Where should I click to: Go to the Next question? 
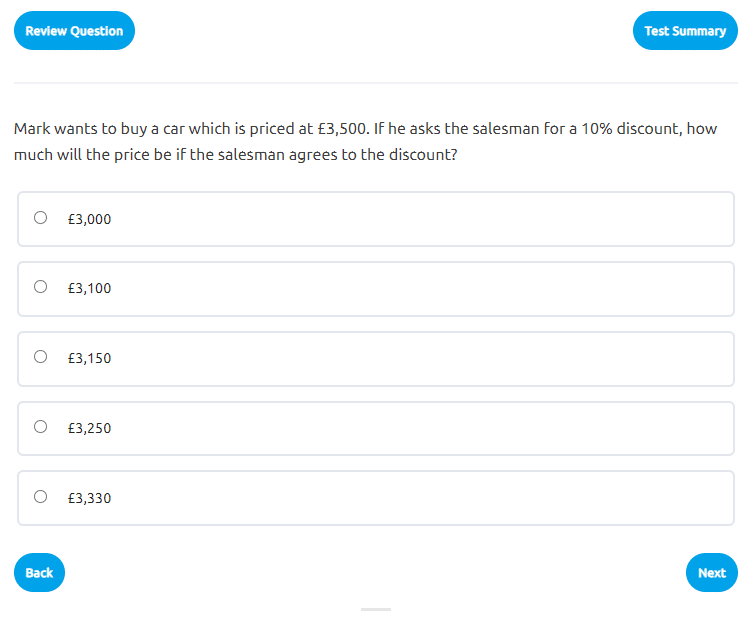711,573
